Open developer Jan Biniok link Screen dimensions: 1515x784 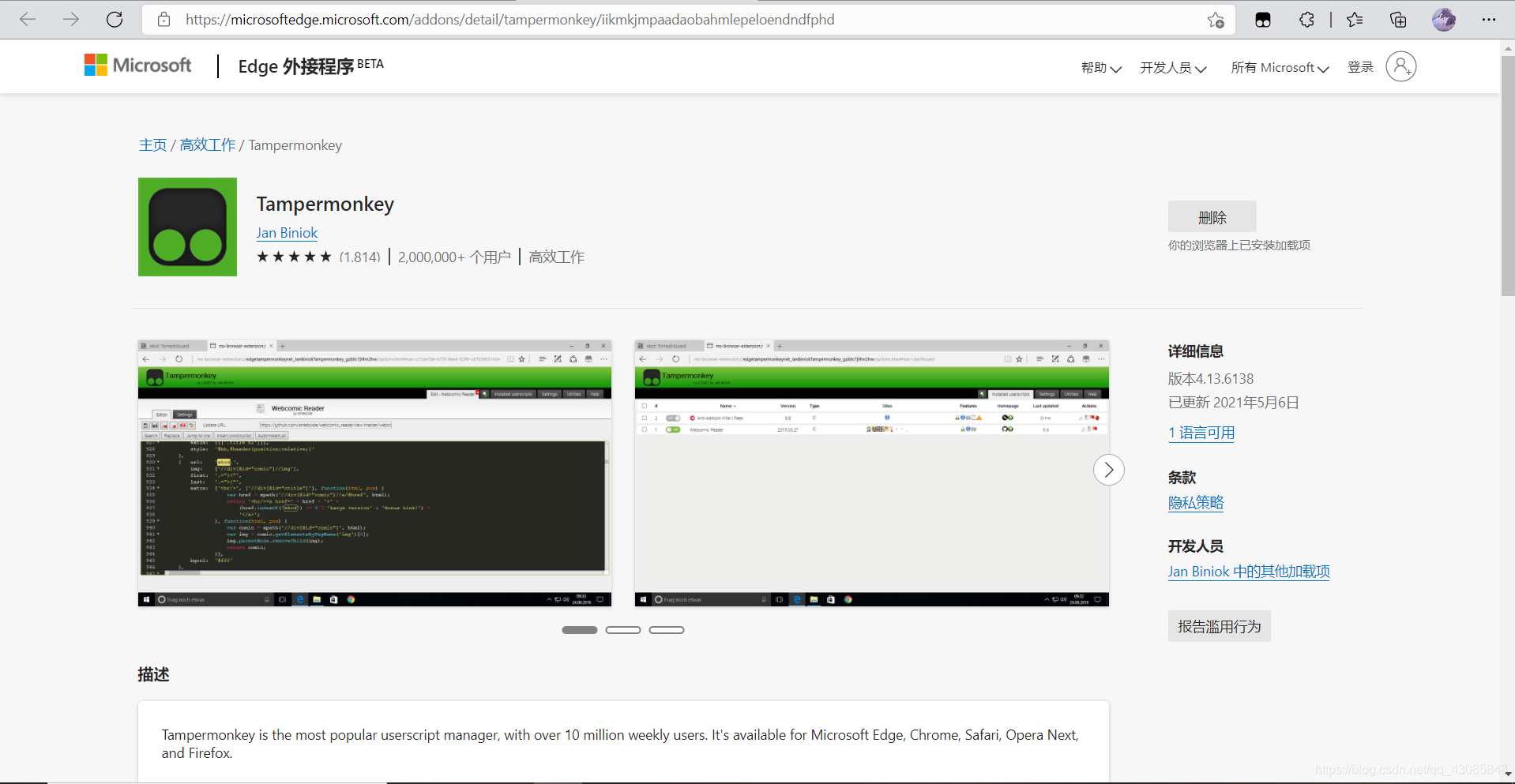(287, 233)
